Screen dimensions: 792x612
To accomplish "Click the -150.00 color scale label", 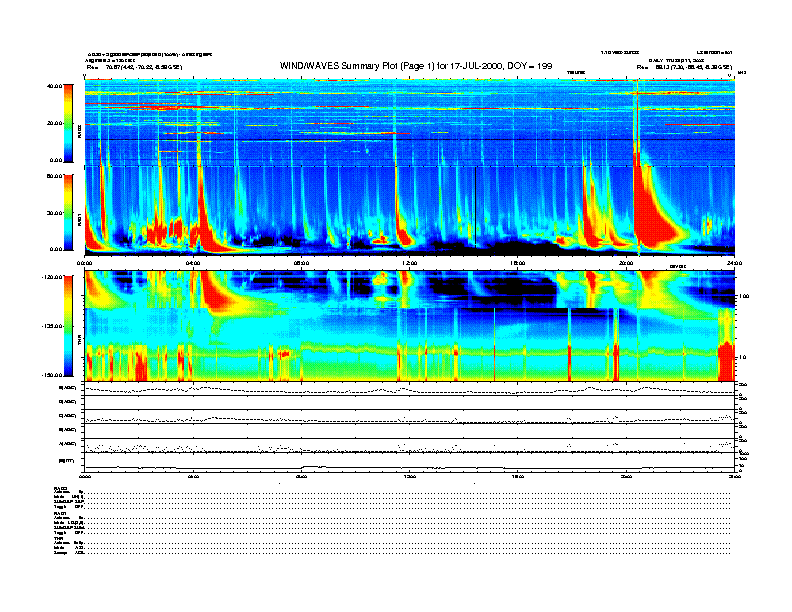I will [52, 375].
